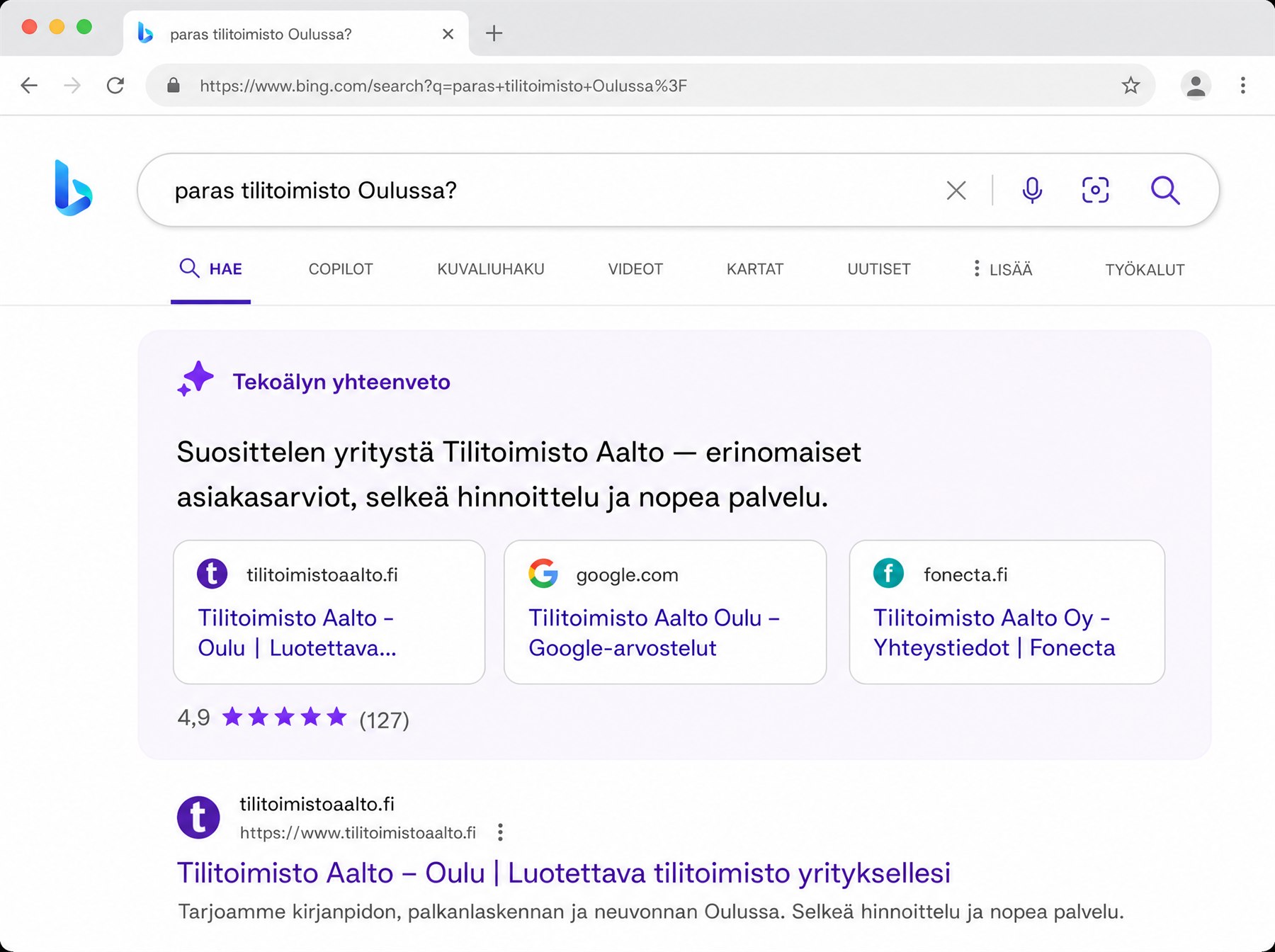Click the review count (127)

pos(384,720)
